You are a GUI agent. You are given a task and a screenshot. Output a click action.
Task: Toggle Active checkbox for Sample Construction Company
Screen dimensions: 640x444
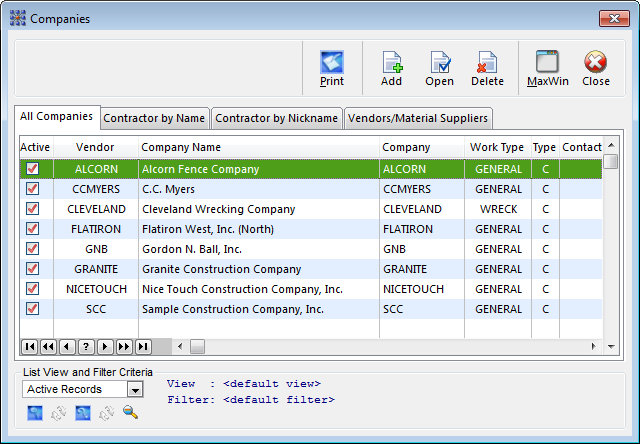(x=33, y=309)
